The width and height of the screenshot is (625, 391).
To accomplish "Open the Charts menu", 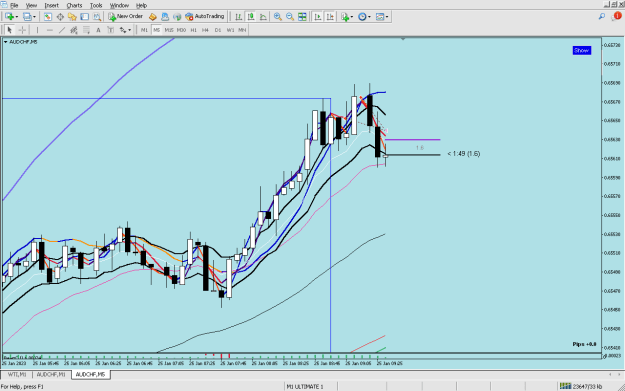I will pyautogui.click(x=74, y=5).
